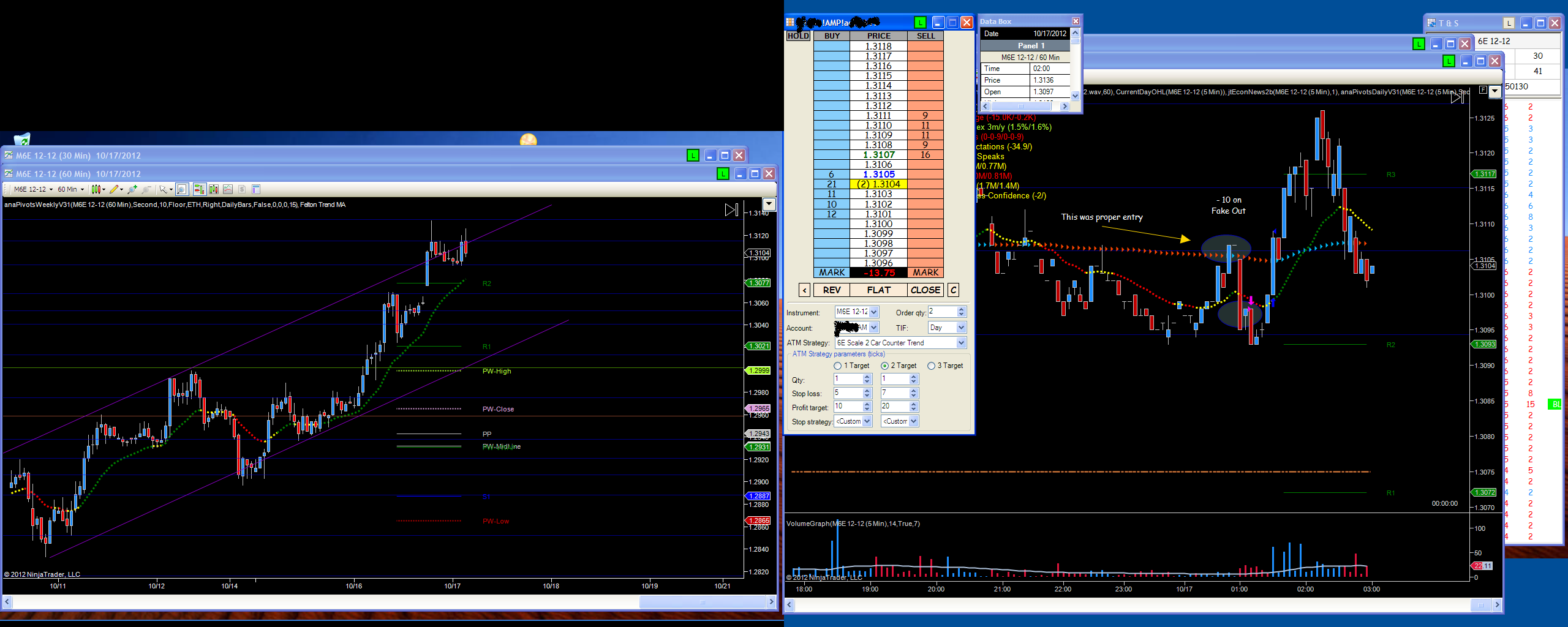Image resolution: width=1568 pixels, height=627 pixels.
Task: Click the green L link icon on SuperDOM window
Action: 920,23
